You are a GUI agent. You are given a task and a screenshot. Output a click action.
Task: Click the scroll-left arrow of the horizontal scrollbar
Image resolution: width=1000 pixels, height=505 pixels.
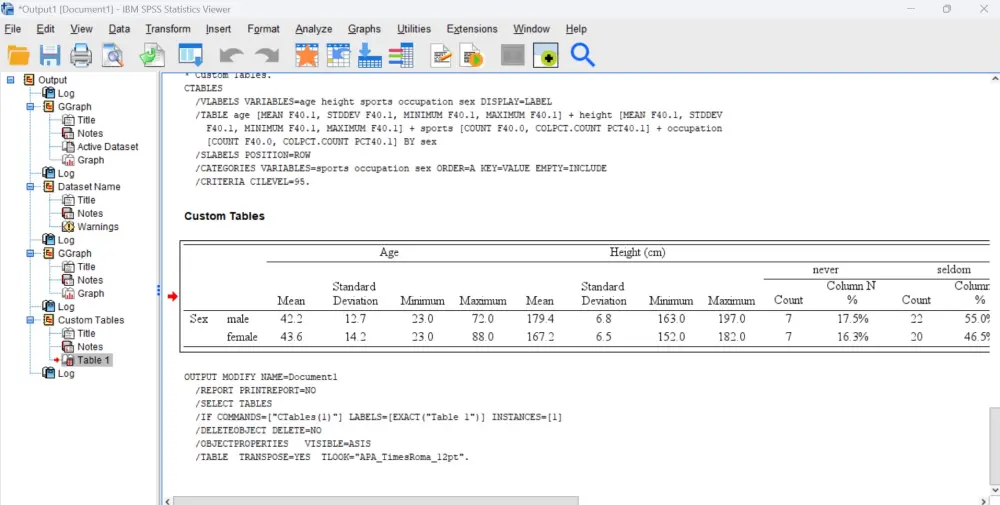[168, 501]
